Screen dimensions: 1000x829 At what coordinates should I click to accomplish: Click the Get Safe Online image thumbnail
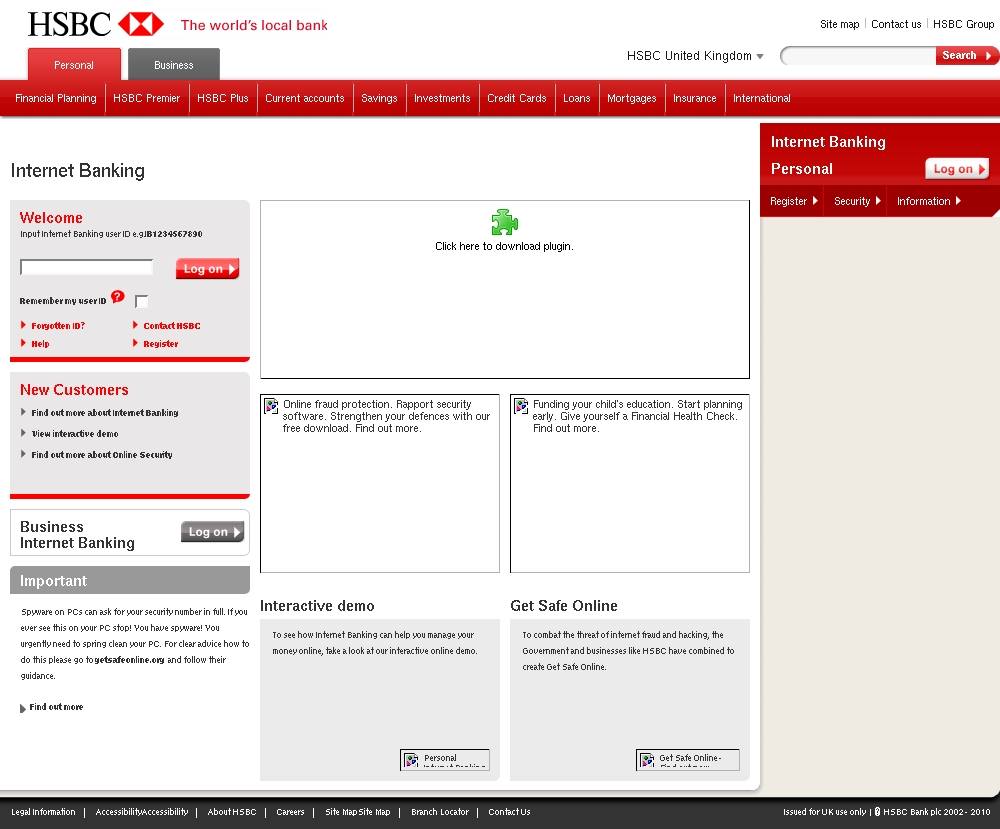688,759
